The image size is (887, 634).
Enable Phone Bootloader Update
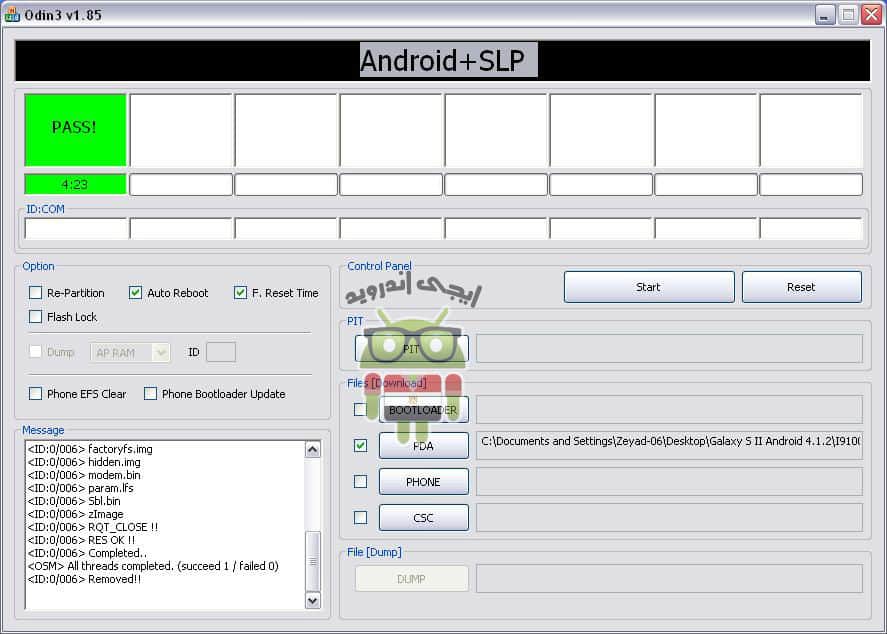pos(150,393)
